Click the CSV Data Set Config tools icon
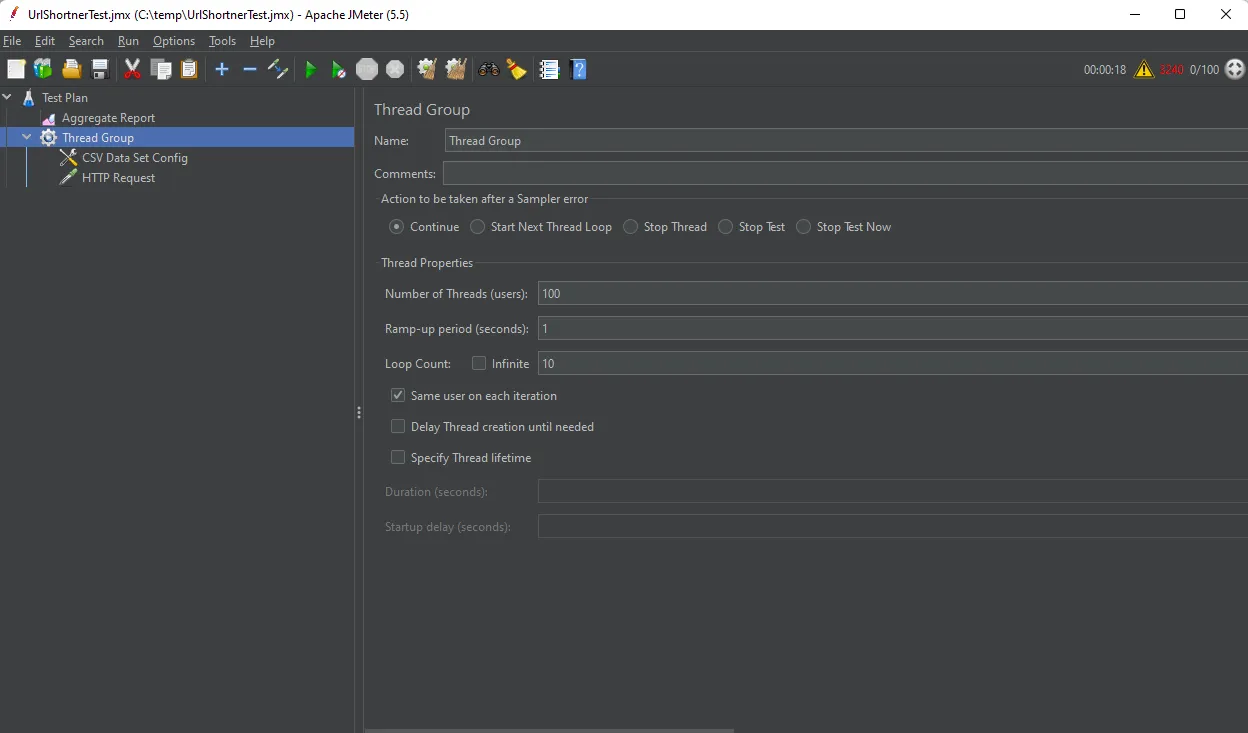This screenshot has width=1248, height=733. (x=68, y=158)
